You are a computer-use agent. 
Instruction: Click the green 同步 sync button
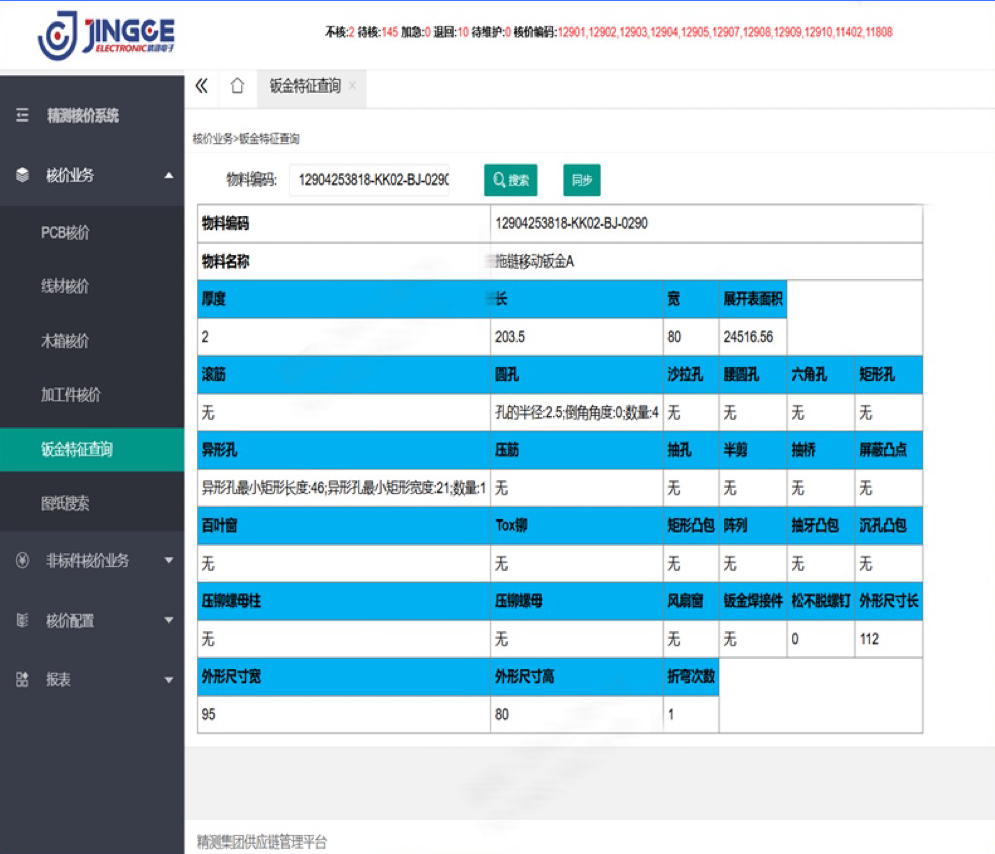click(x=581, y=180)
